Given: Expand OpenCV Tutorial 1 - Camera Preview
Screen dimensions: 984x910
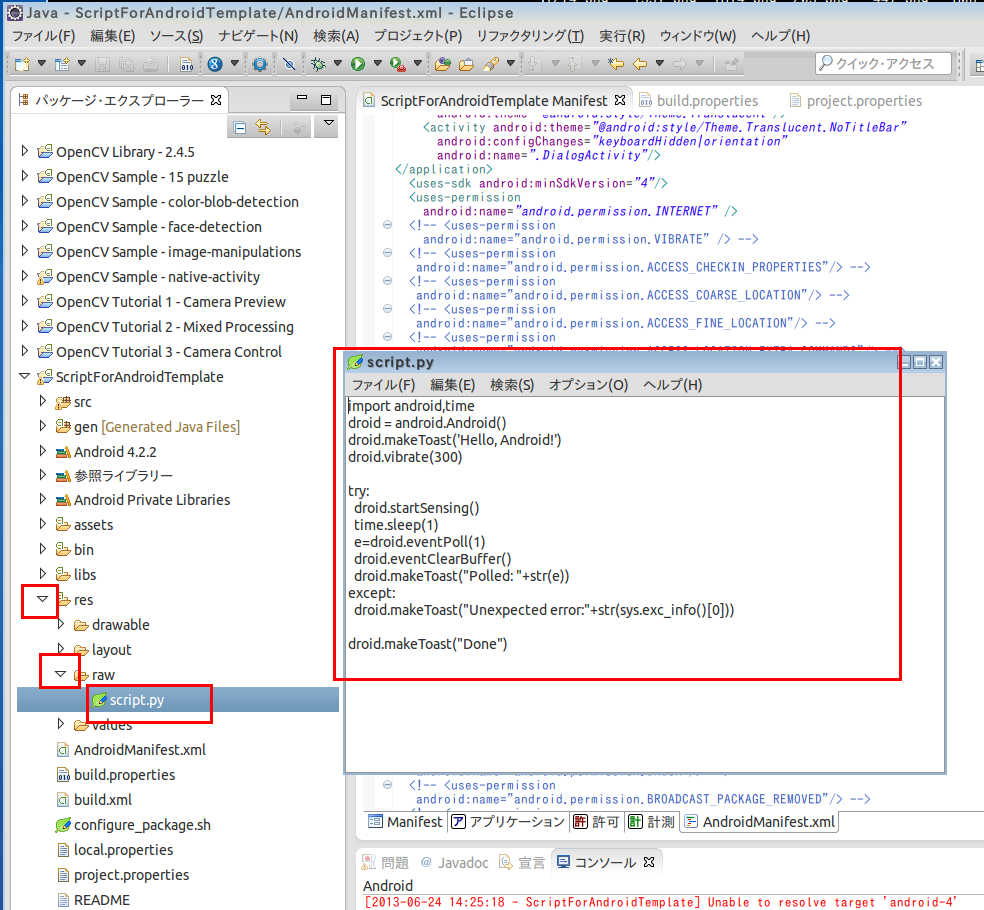Looking at the screenshot, I should point(24,301).
